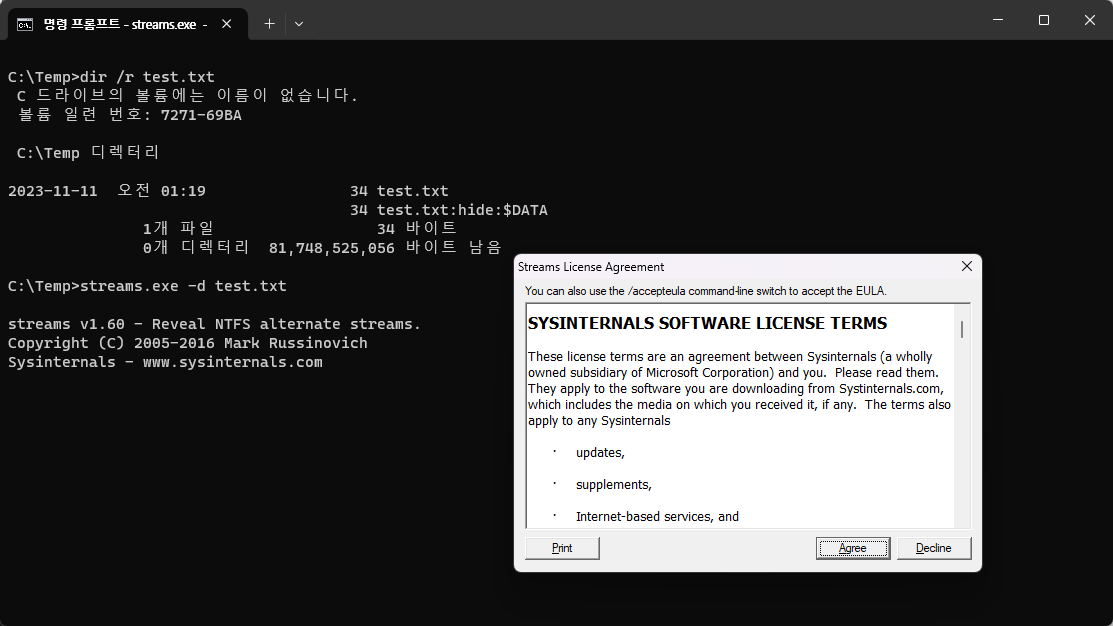
Task: Click the license text scrollbar thumb
Action: pos(962,329)
